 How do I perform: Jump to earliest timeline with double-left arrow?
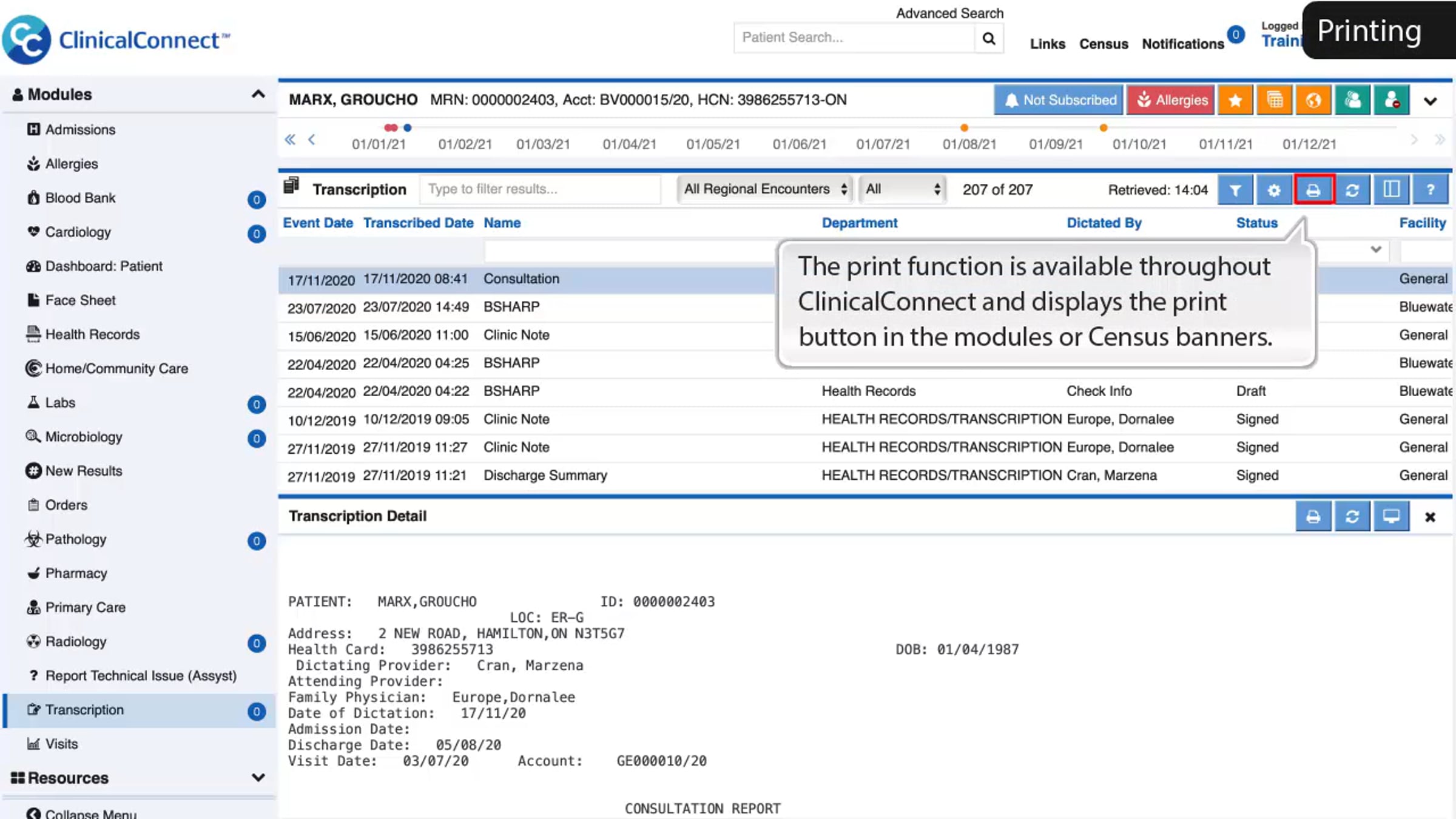click(290, 140)
